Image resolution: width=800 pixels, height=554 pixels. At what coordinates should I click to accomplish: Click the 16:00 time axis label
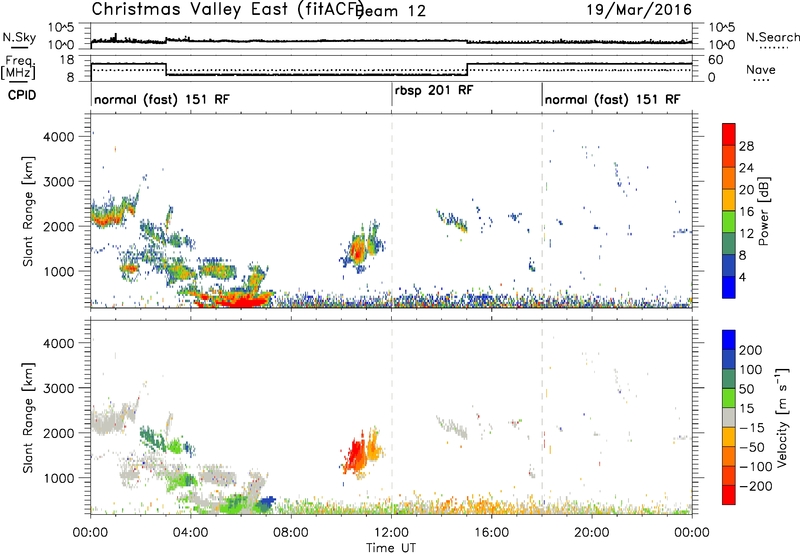(491, 532)
